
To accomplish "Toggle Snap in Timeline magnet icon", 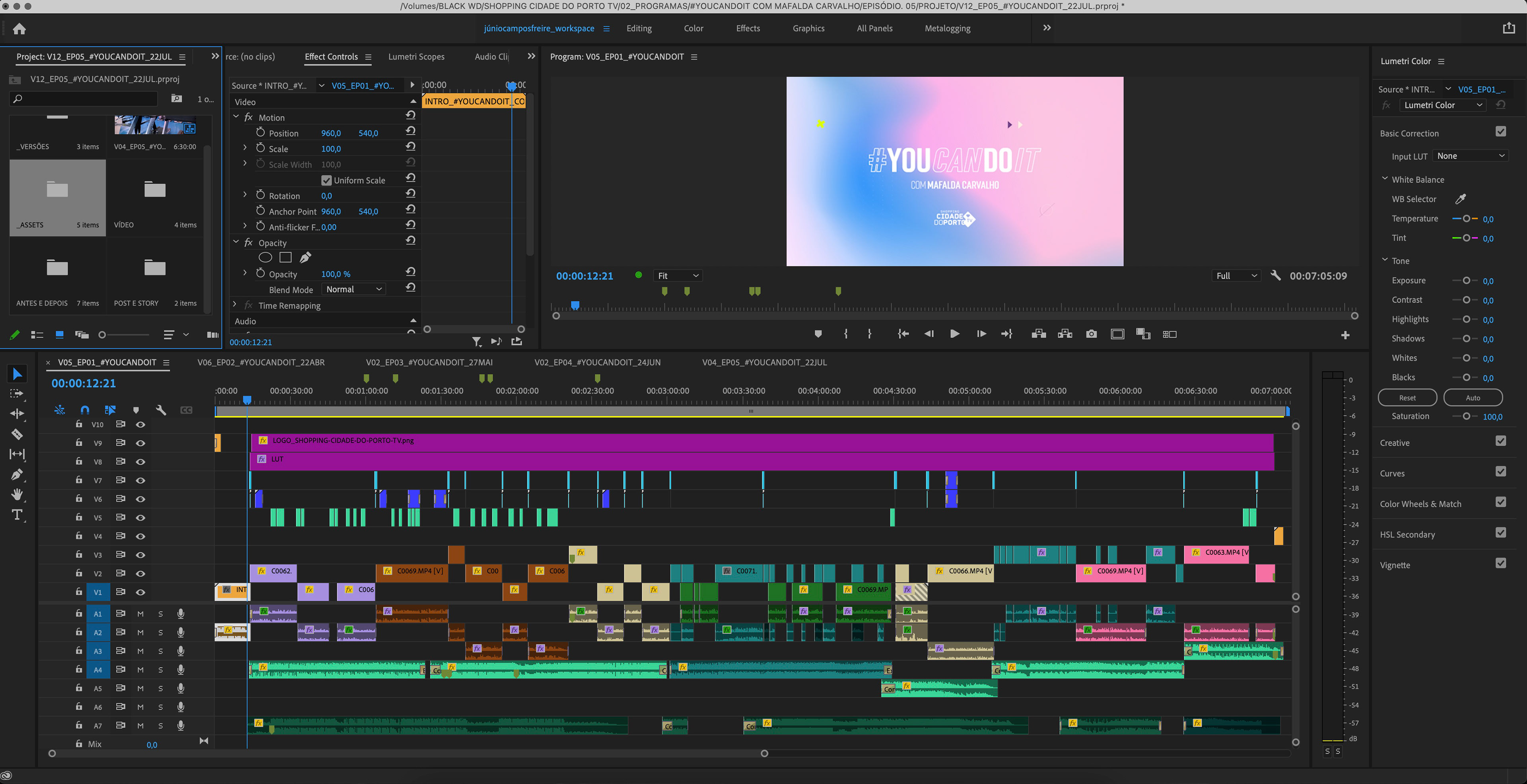I will [85, 410].
